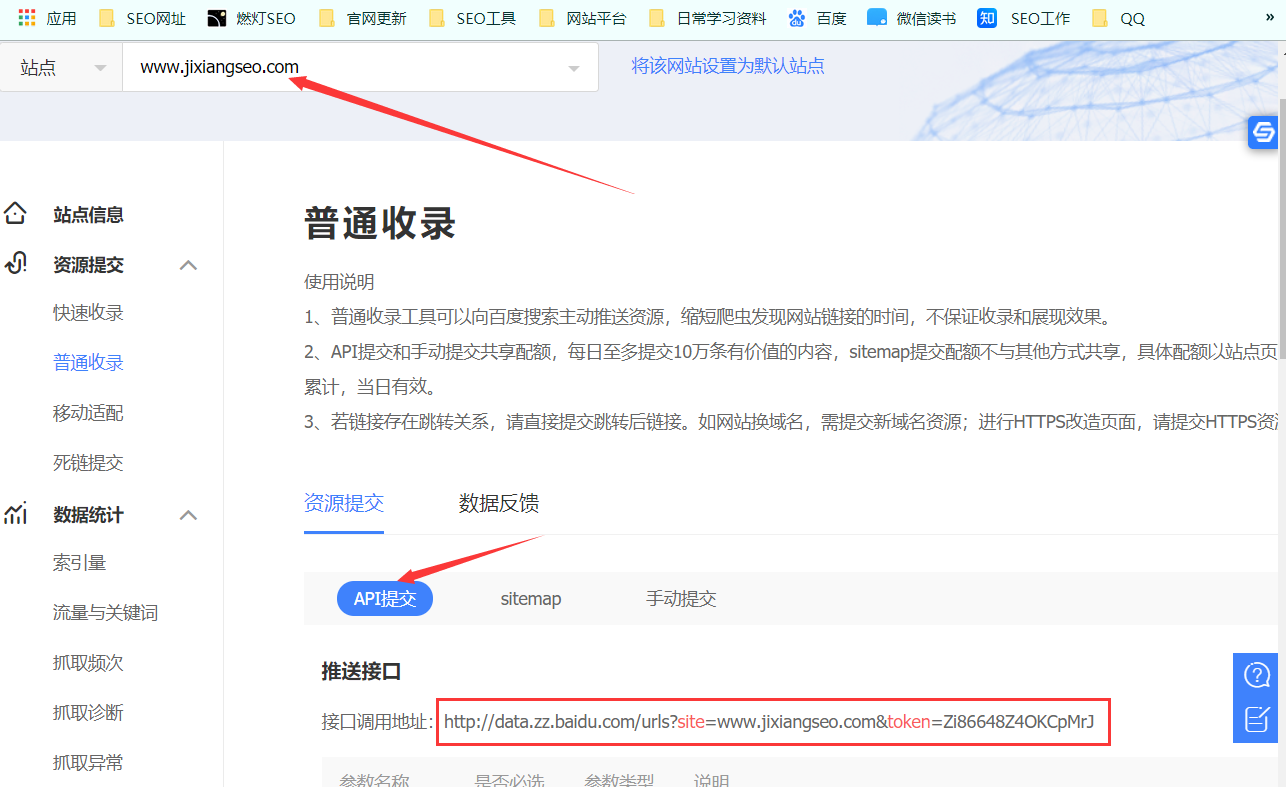Open 索引量 in the sidebar
This screenshot has height=787, width=1286.
[79, 563]
